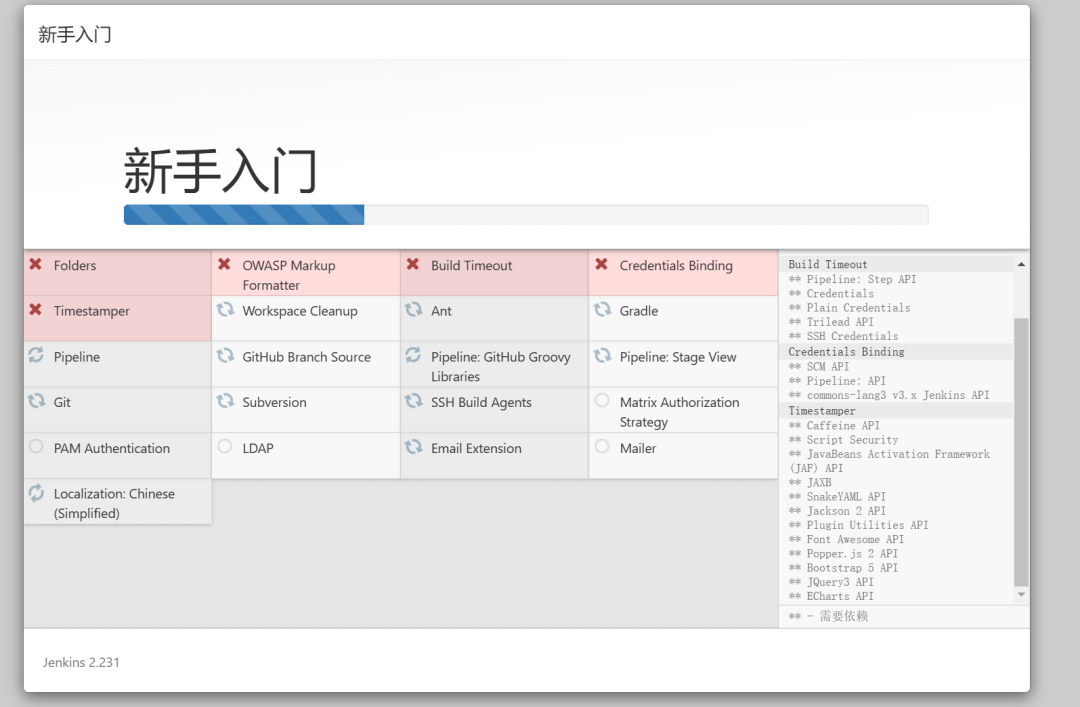Click the Pipeline: Step API log entry
The image size is (1080, 707).
click(852, 279)
